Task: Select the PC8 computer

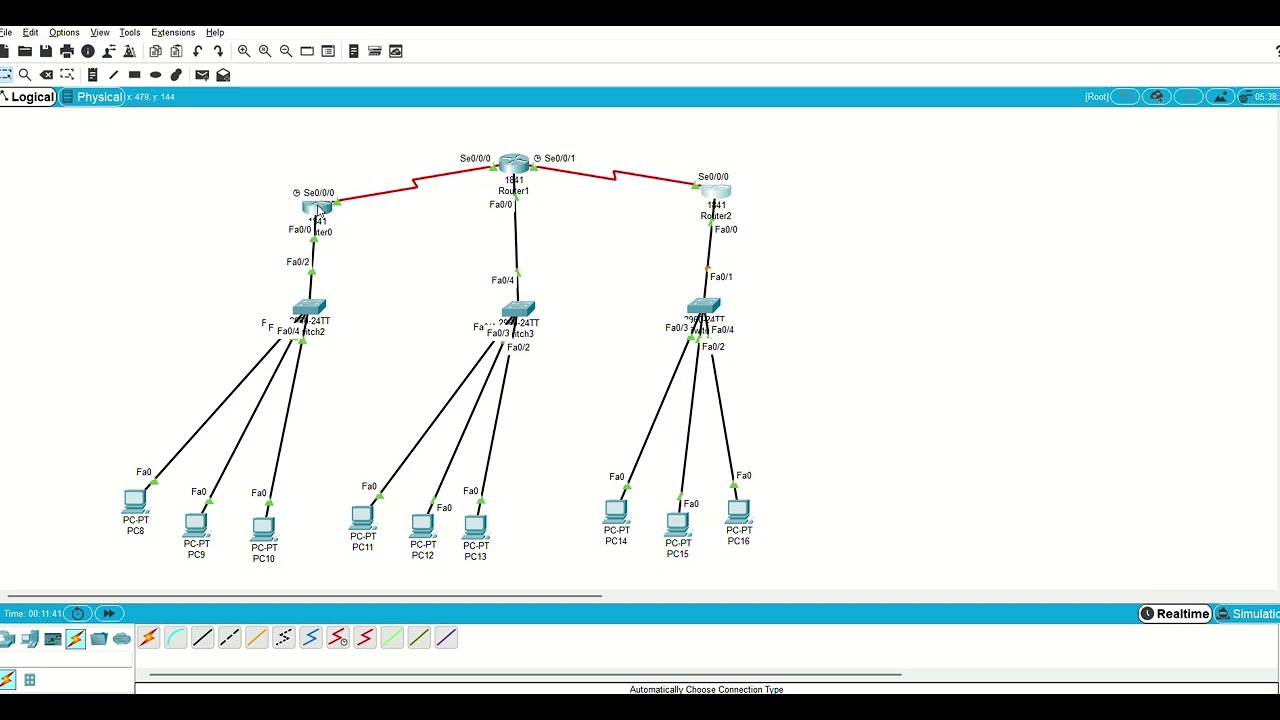Action: click(135, 501)
